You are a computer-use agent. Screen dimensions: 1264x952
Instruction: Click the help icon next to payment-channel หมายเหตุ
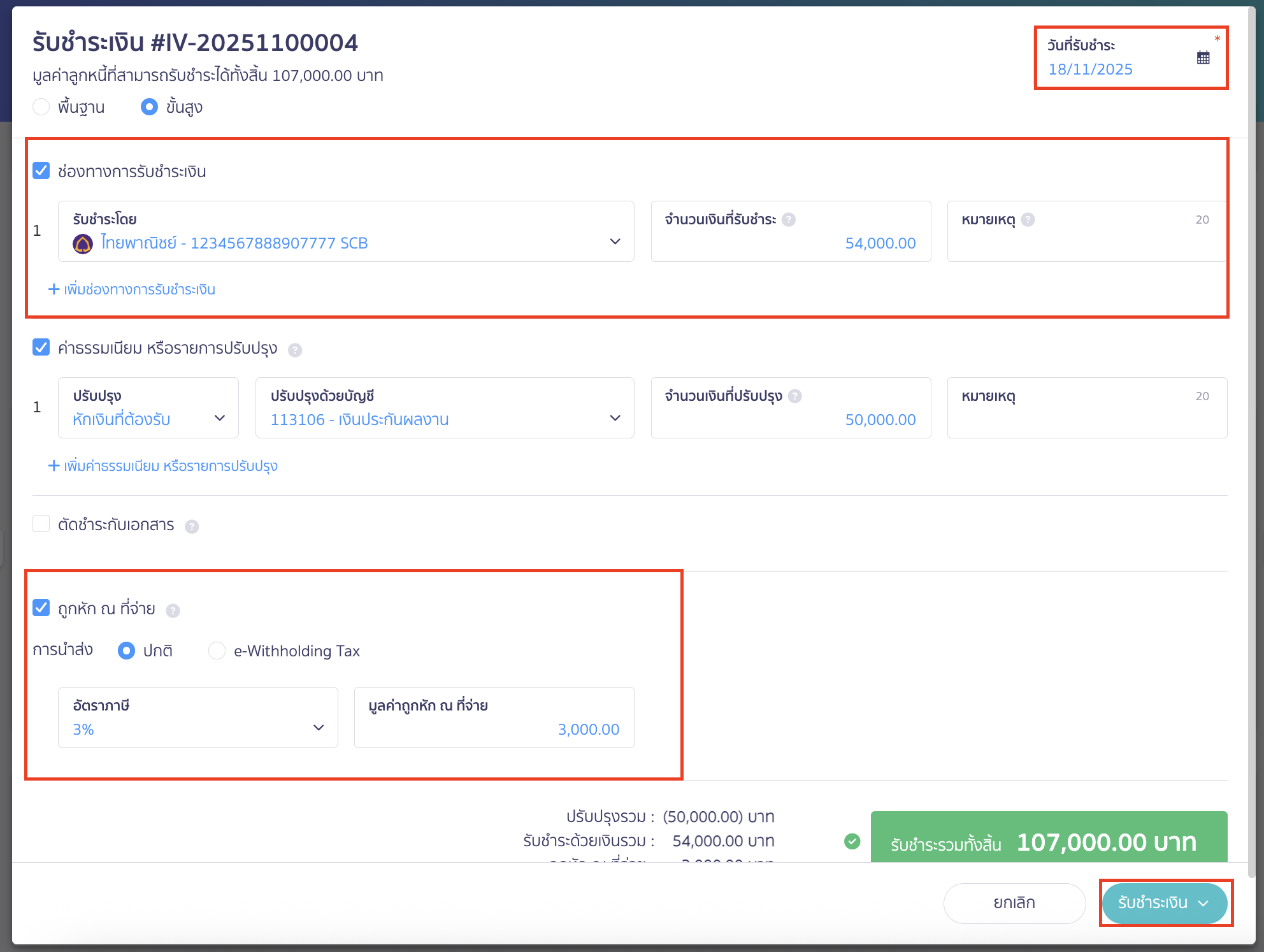[1028, 220]
